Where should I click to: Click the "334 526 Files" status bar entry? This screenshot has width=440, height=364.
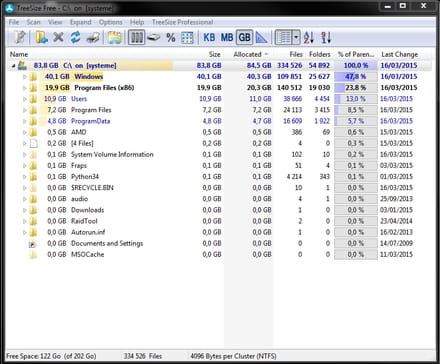point(143,356)
